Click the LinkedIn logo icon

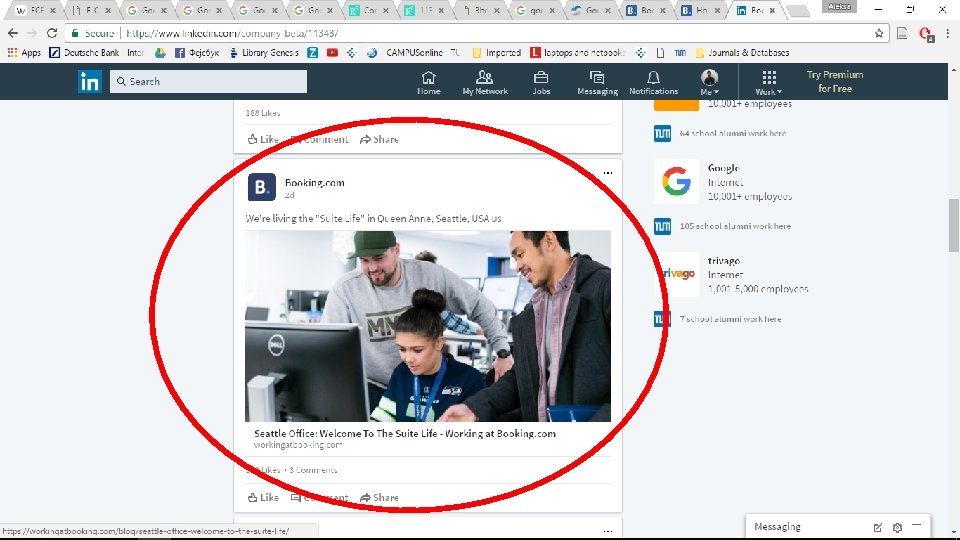89,81
